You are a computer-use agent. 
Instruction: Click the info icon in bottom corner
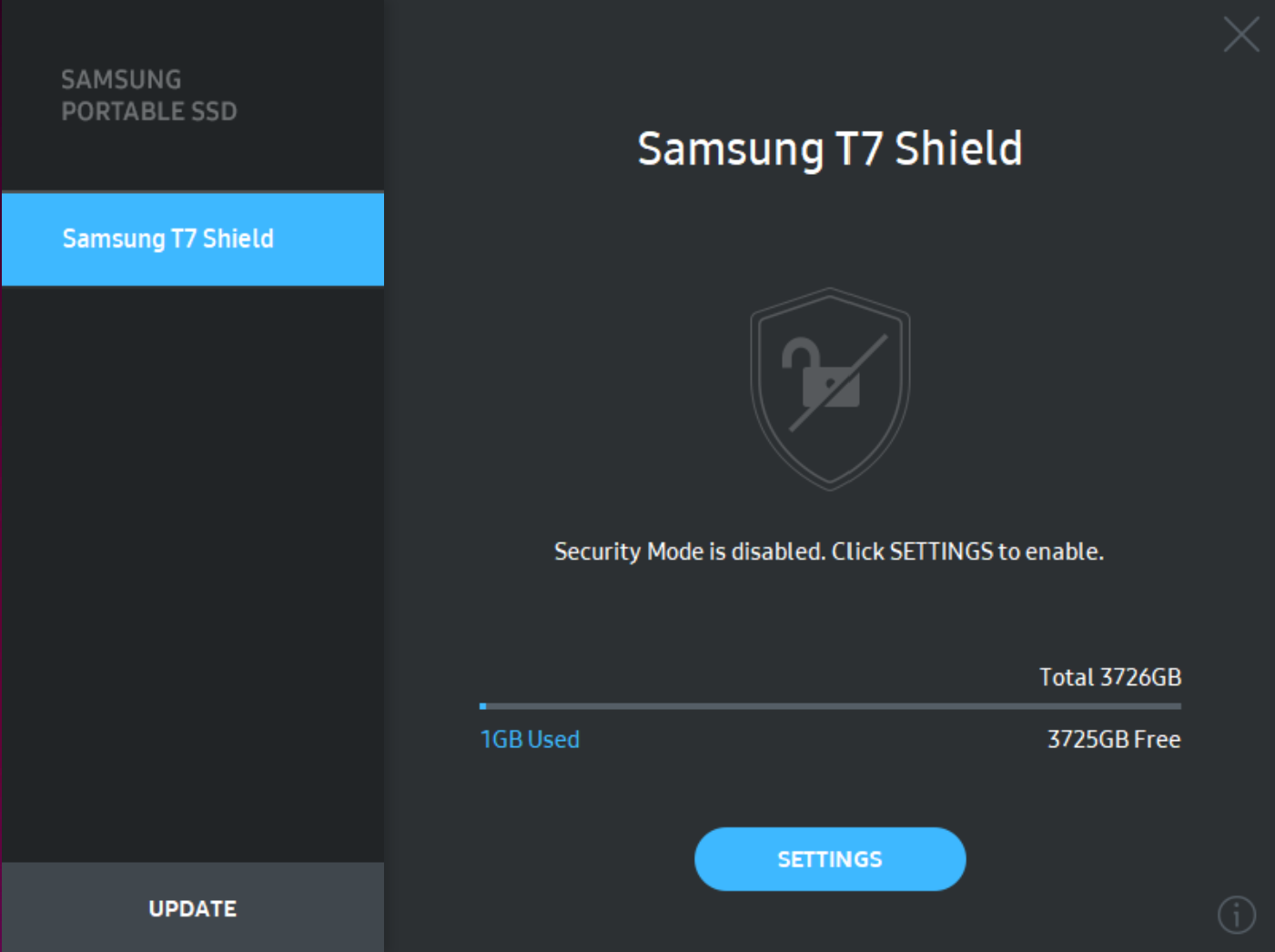[x=1236, y=915]
